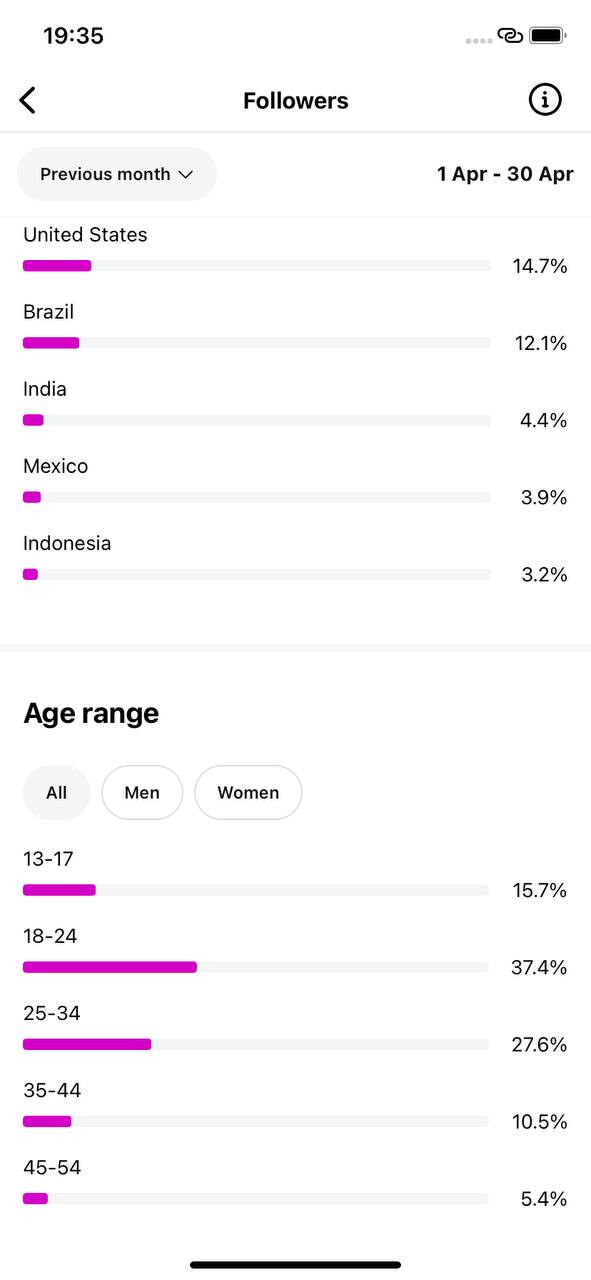Open the info icon in header

[545, 99]
